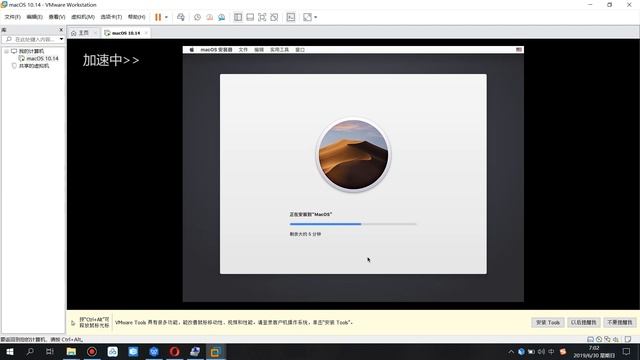This screenshot has width=640, height=360.
Task: Click the message log status bar icon
Action: (x=628, y=339)
